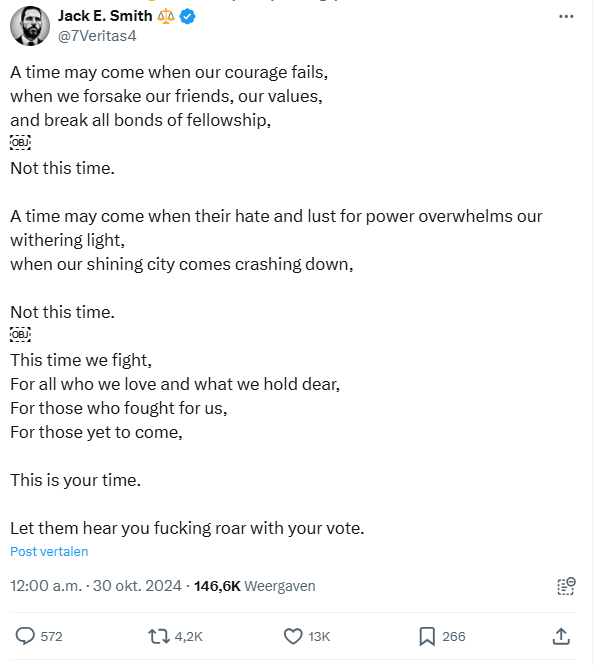This screenshot has height=666, width=600.
Task: Click the blue verified checkmark badge
Action: pos(187,17)
